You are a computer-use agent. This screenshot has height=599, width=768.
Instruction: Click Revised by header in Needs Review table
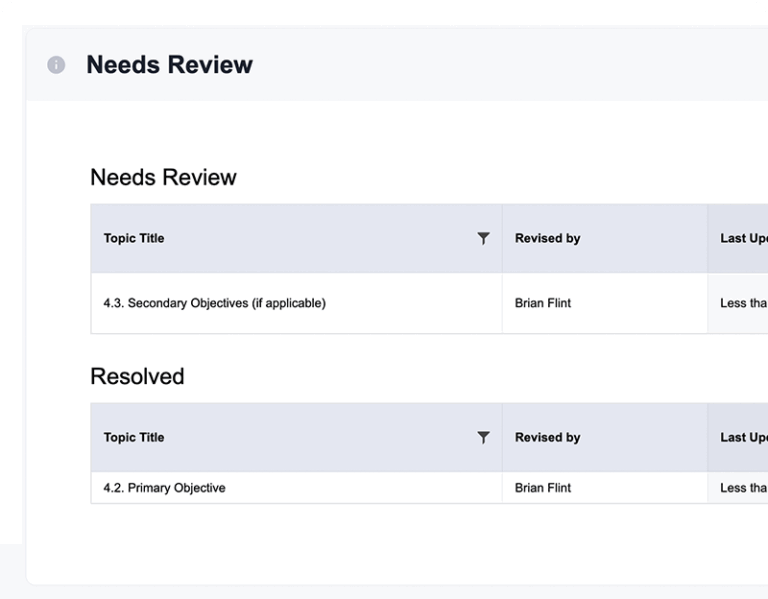(547, 239)
